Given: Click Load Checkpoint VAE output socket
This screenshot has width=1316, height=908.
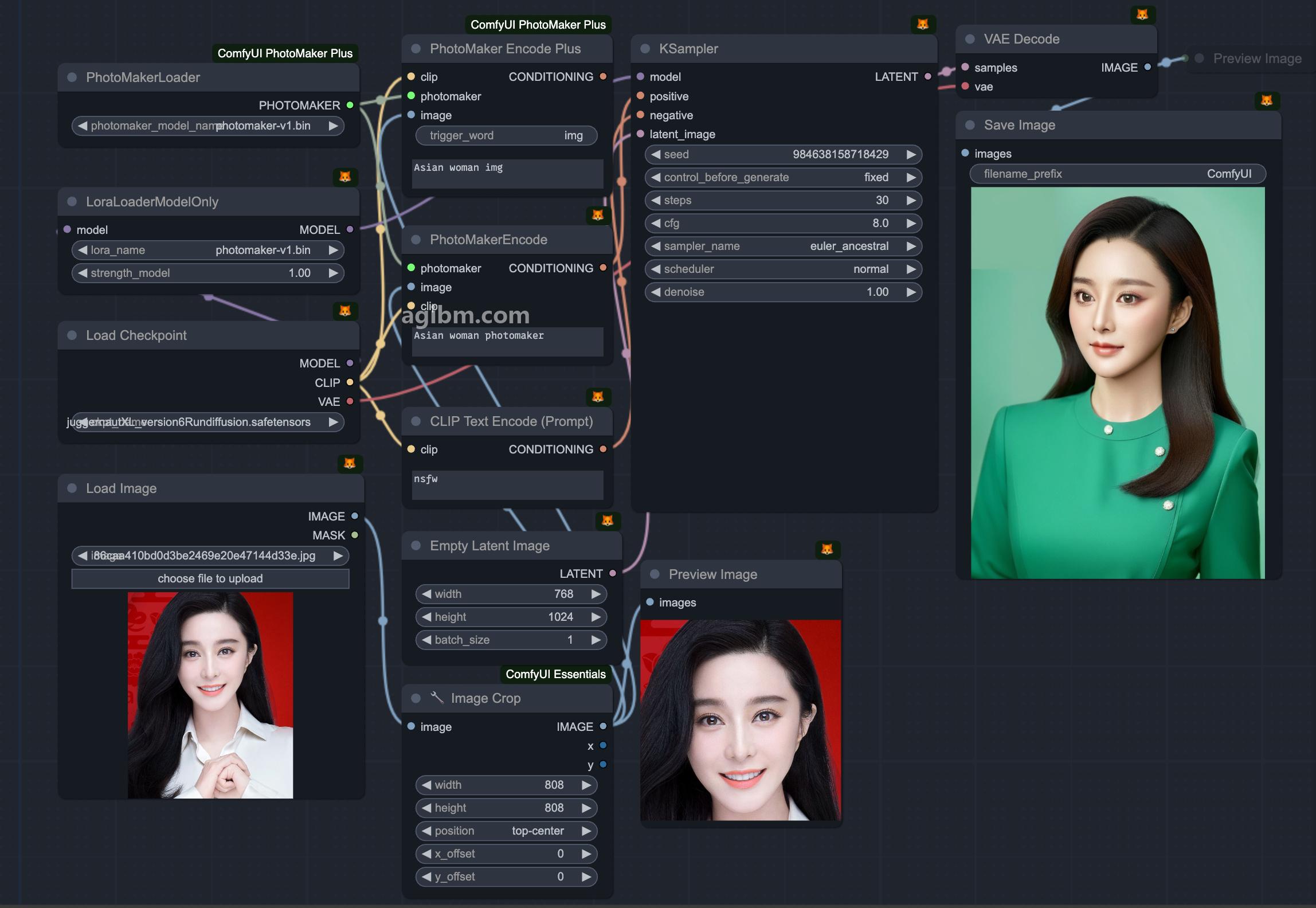Looking at the screenshot, I should coord(350,401).
